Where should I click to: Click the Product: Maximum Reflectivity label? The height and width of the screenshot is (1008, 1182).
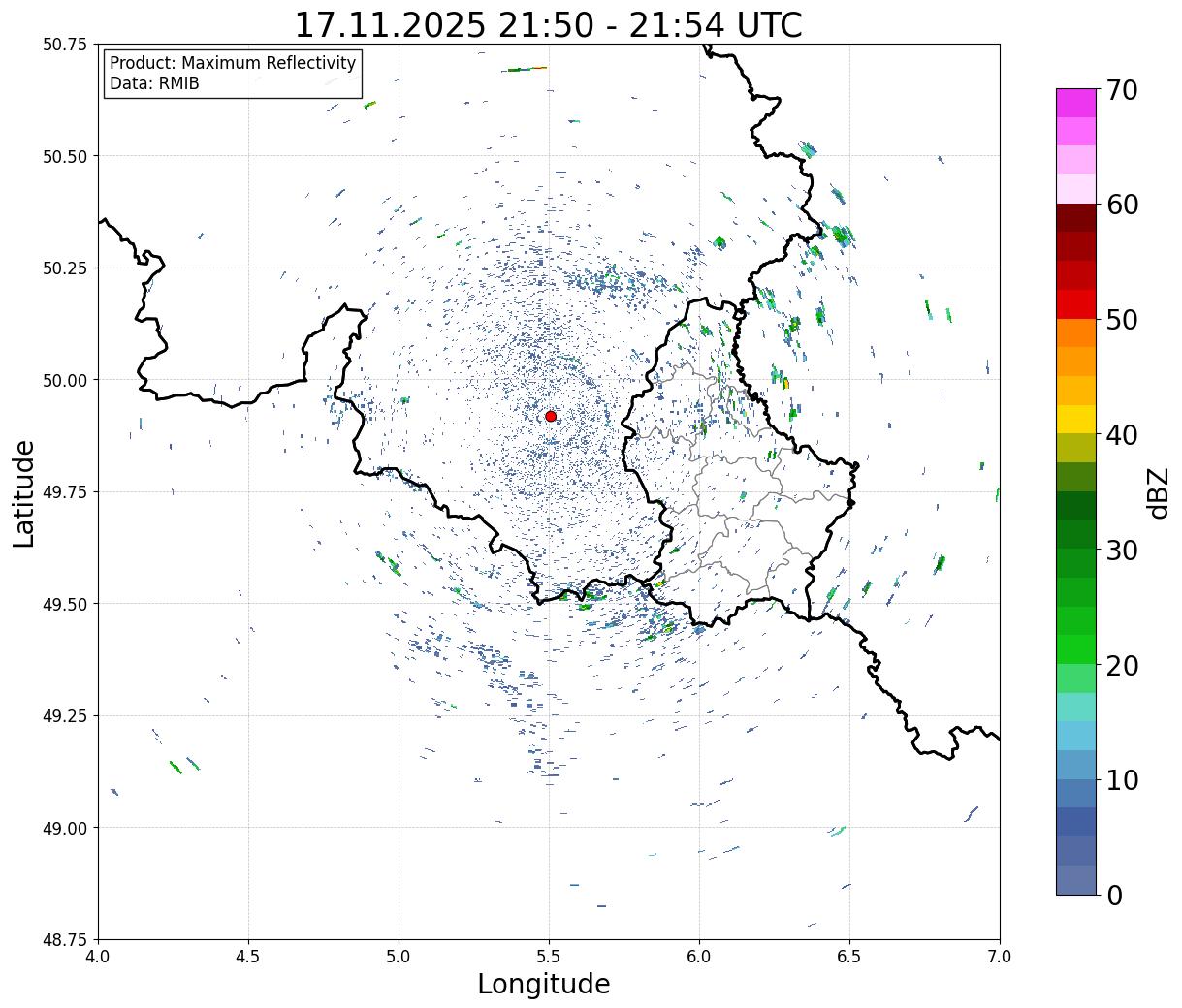point(233,63)
